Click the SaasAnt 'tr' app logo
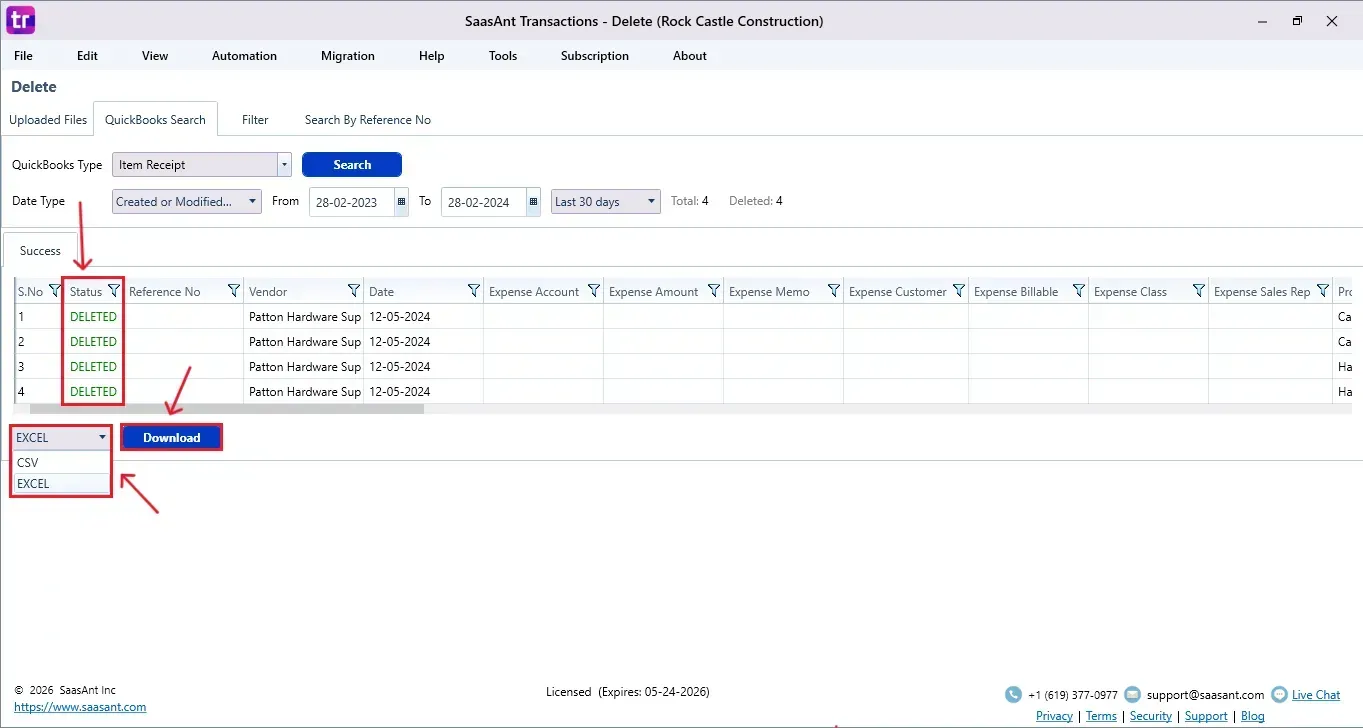1363x728 pixels. tap(20, 20)
